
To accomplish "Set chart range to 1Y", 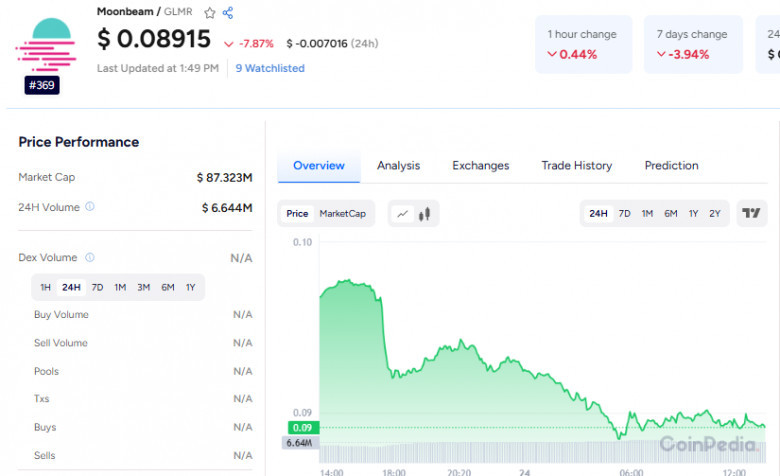I will tap(693, 213).
